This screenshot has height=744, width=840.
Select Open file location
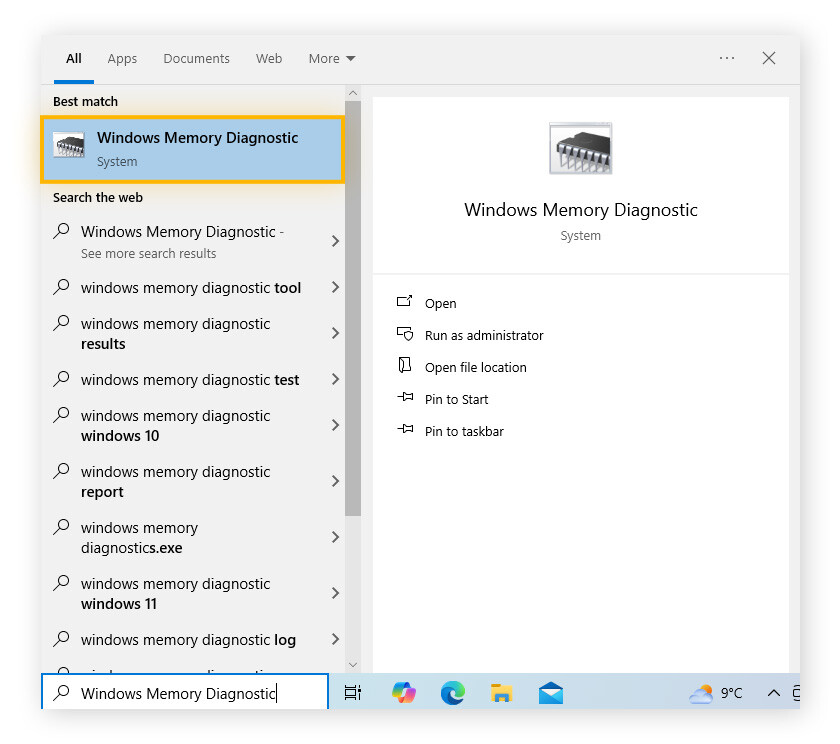pyautogui.click(x=475, y=368)
